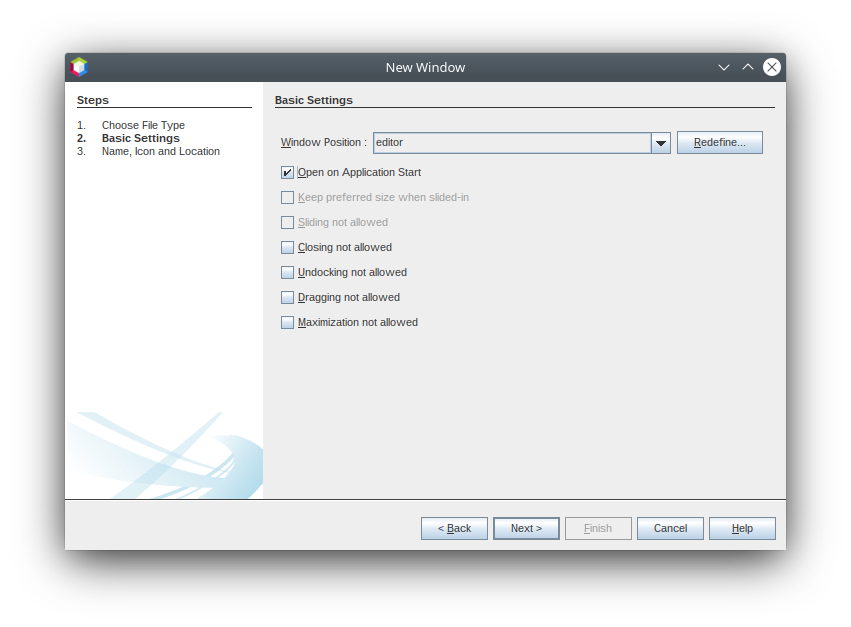Viewport: 851px width, 627px height.
Task: Click the Basic Settings step
Action: coord(141,138)
